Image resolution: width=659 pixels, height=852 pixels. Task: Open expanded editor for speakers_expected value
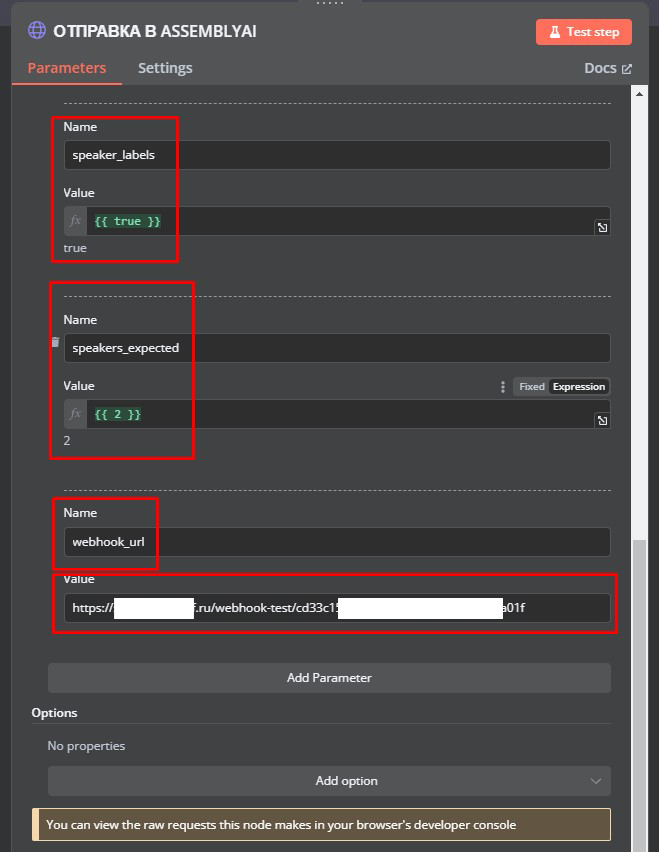(x=602, y=421)
